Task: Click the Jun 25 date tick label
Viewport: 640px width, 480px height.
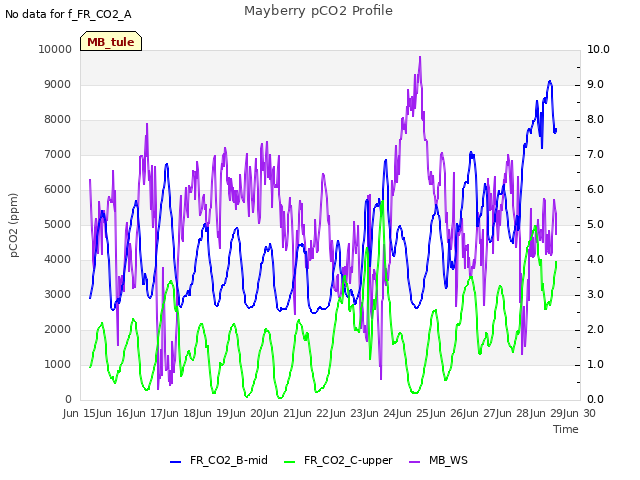Action: pos(414,413)
